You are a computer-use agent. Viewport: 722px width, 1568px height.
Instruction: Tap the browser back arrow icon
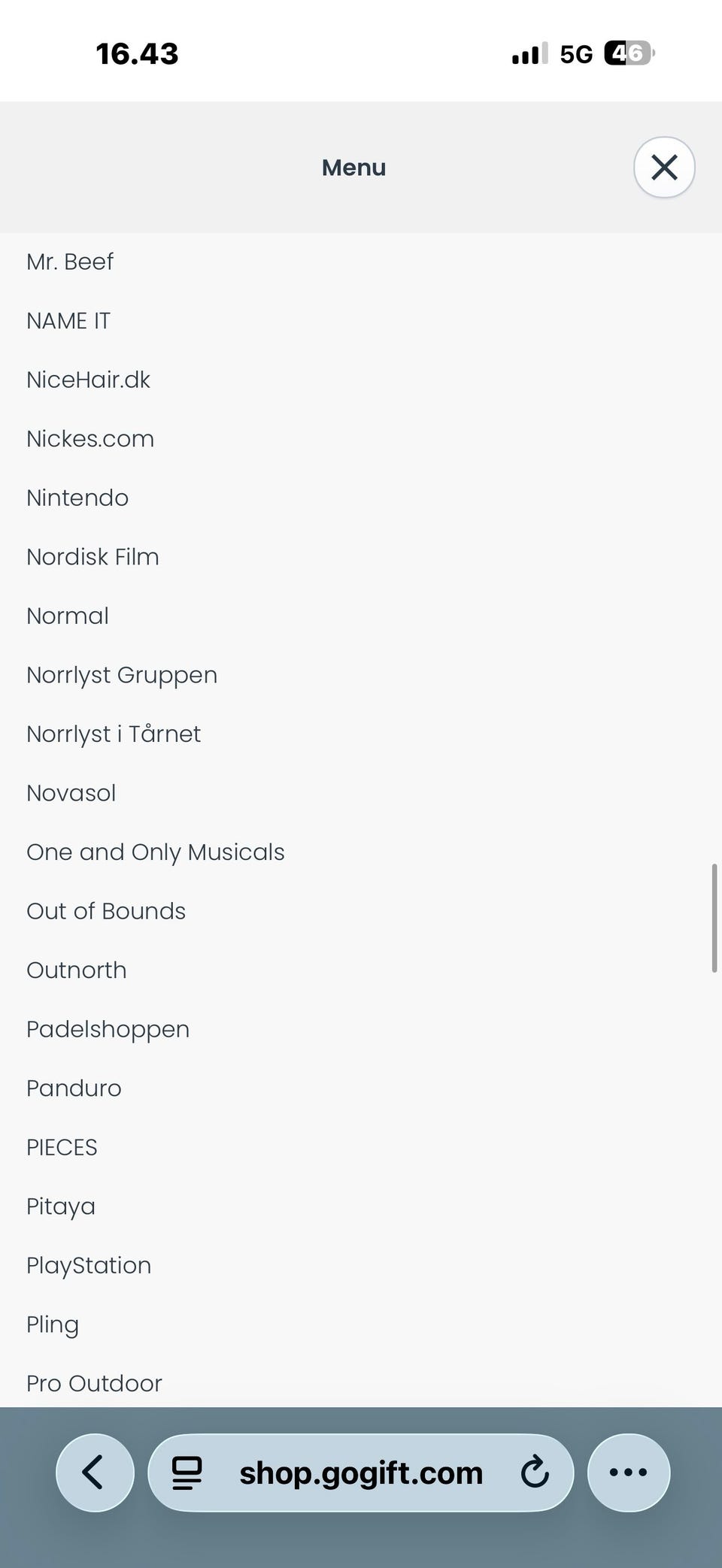coord(95,1472)
